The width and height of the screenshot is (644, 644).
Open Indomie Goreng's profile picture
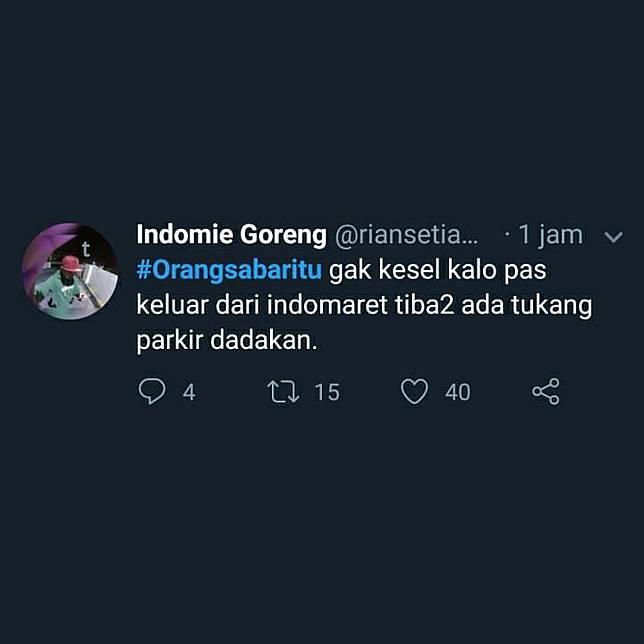70,271
